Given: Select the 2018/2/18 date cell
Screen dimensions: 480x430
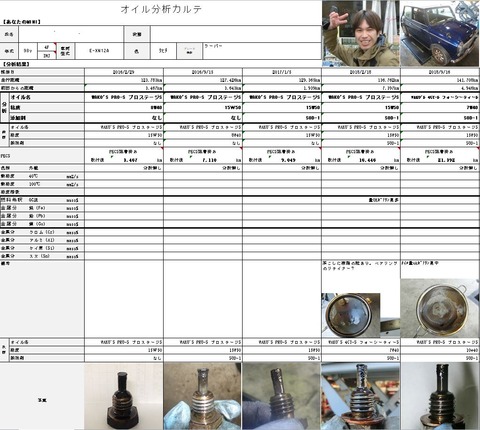Looking at the screenshot, I should click(x=361, y=72).
